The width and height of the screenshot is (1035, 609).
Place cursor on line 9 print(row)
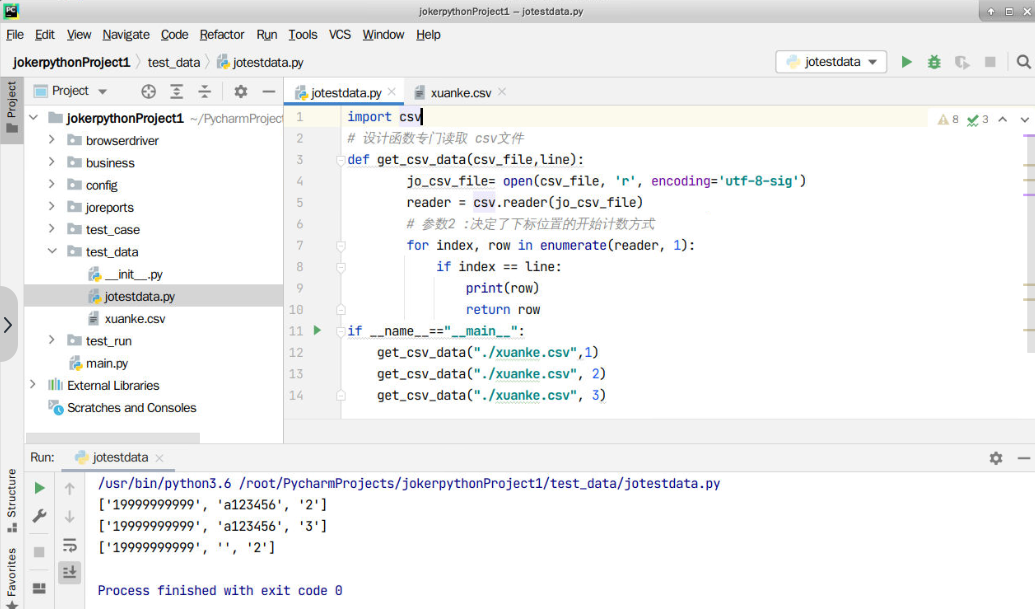[502, 288]
